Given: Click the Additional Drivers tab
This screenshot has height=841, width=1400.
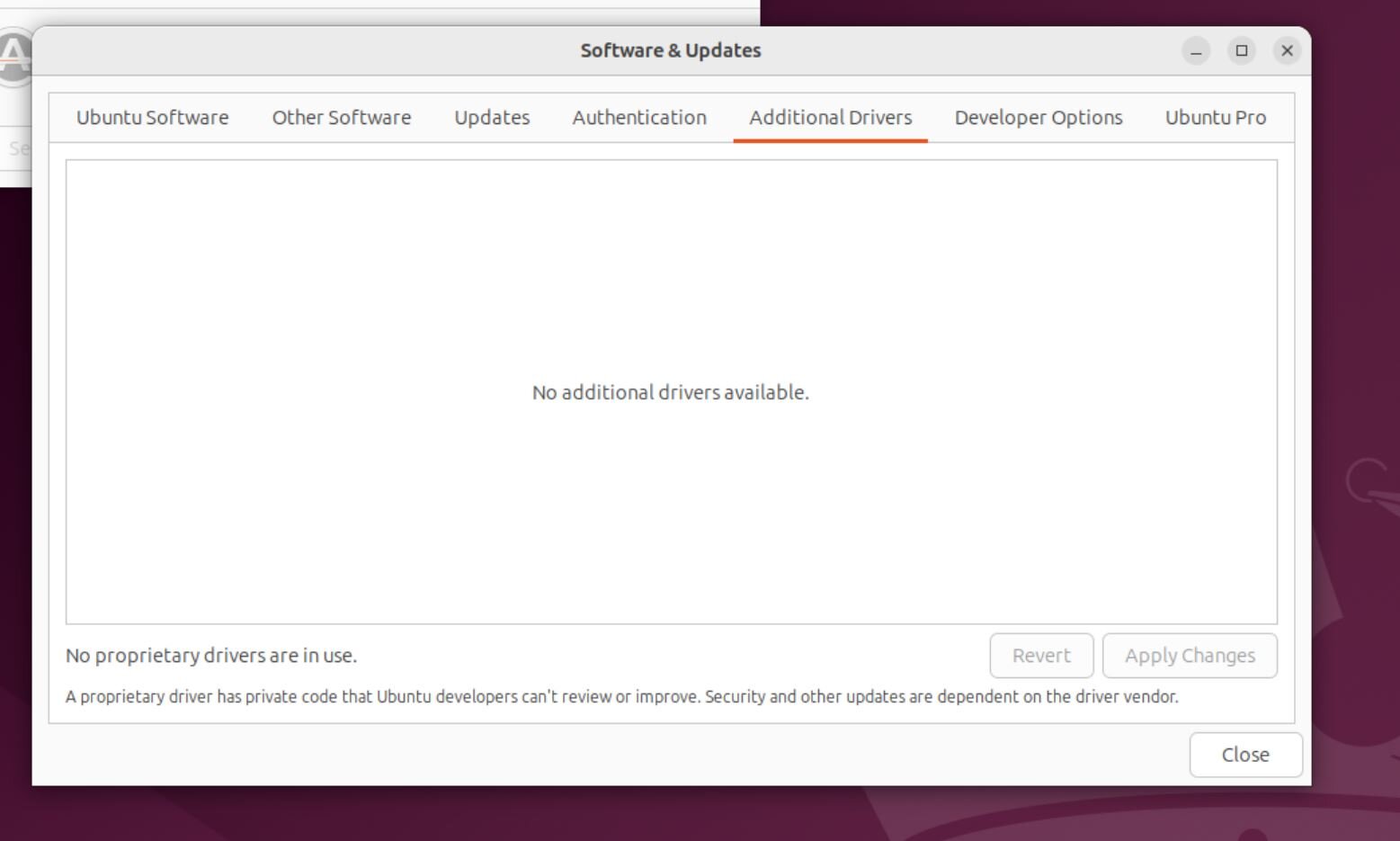Looking at the screenshot, I should pyautogui.click(x=831, y=118).
